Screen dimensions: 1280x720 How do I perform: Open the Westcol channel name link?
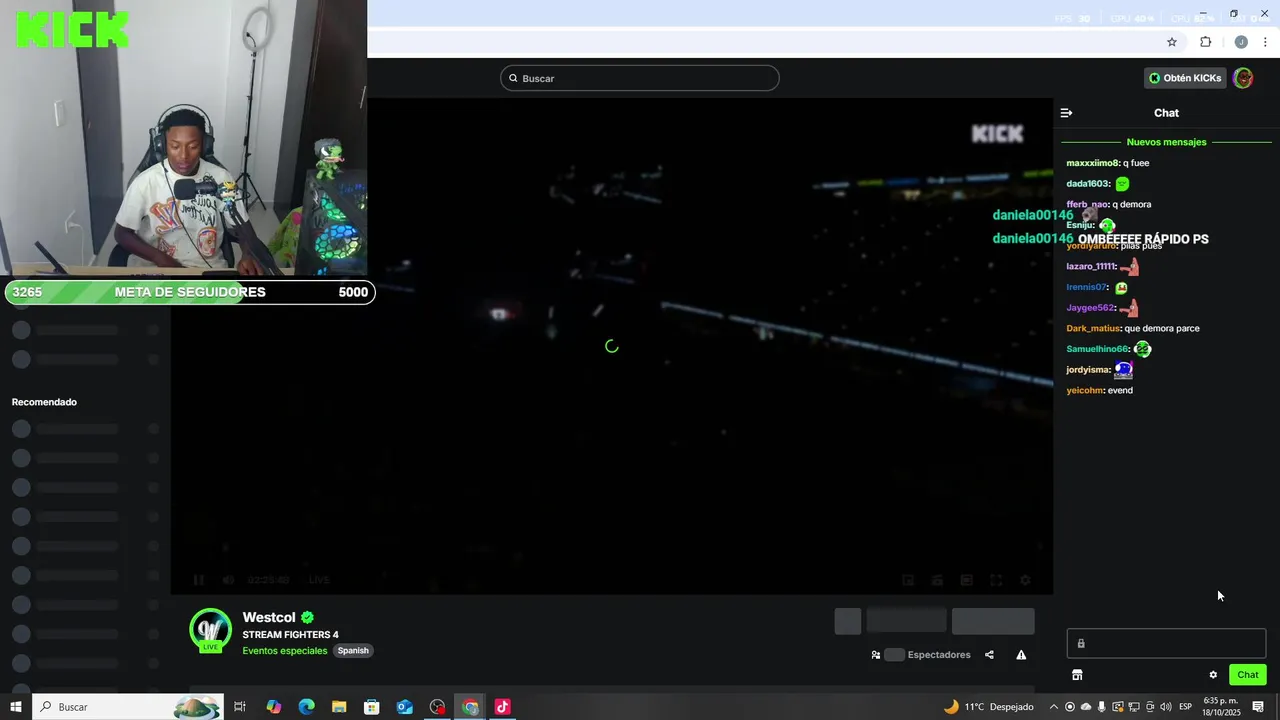269,617
